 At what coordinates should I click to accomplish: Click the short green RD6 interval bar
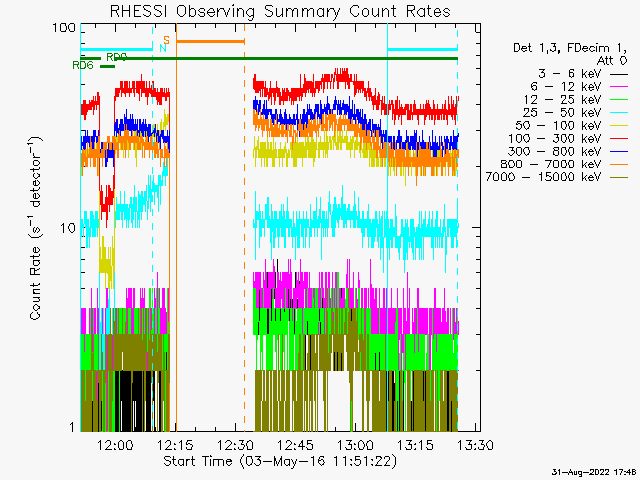pos(108,66)
